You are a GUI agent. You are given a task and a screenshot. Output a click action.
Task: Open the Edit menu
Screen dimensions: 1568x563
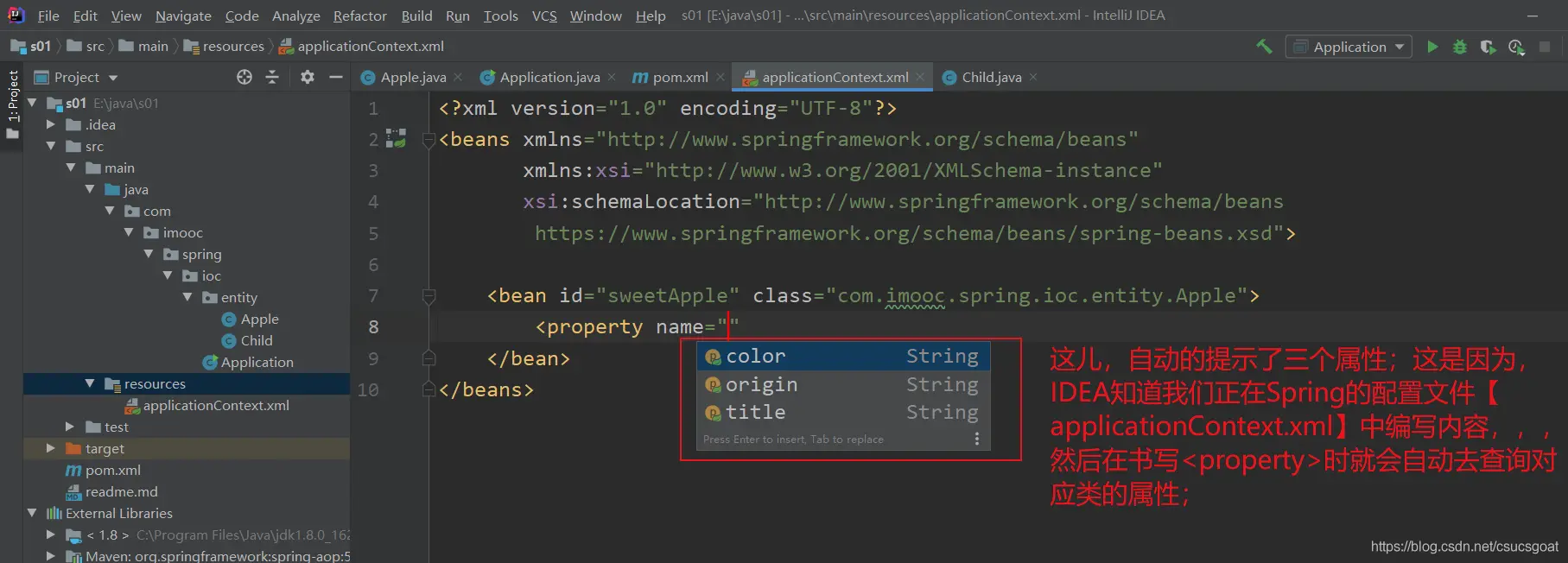[x=86, y=16]
